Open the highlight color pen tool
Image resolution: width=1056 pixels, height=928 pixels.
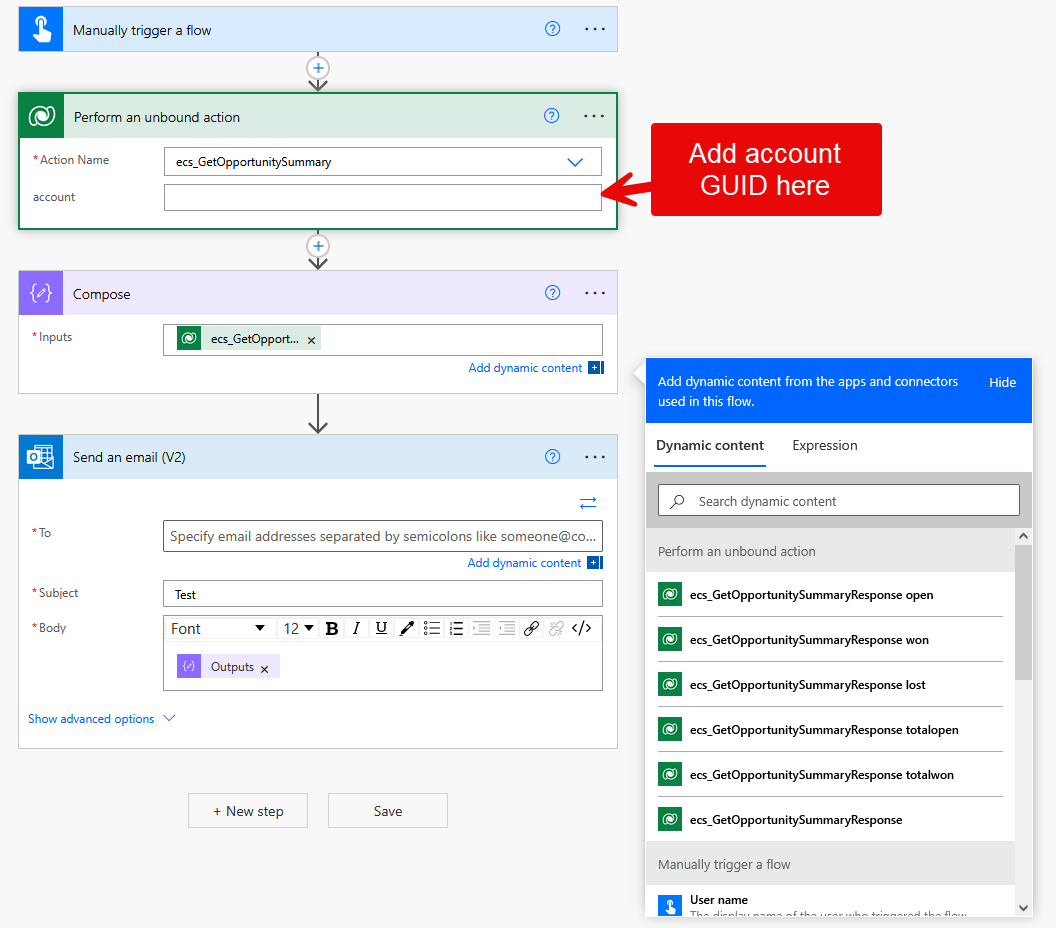pos(406,628)
